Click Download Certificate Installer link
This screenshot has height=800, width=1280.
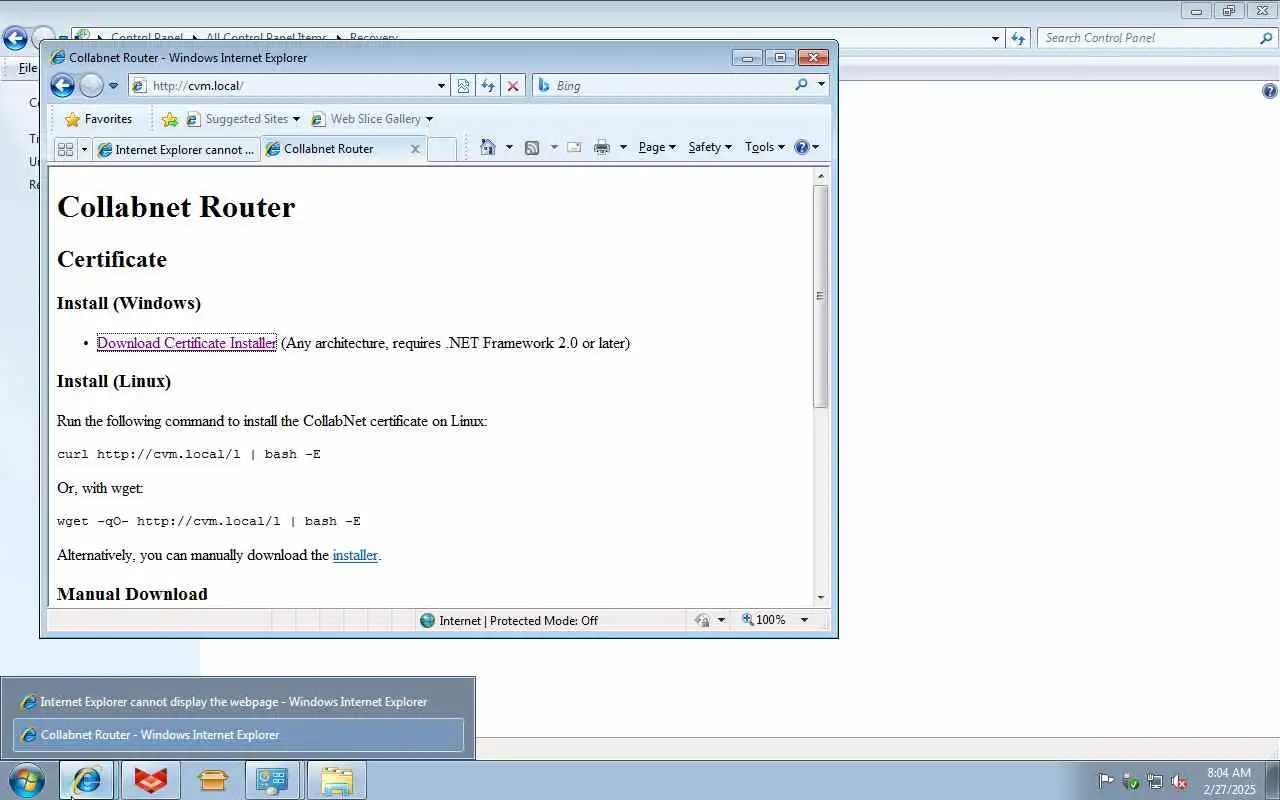[187, 343]
